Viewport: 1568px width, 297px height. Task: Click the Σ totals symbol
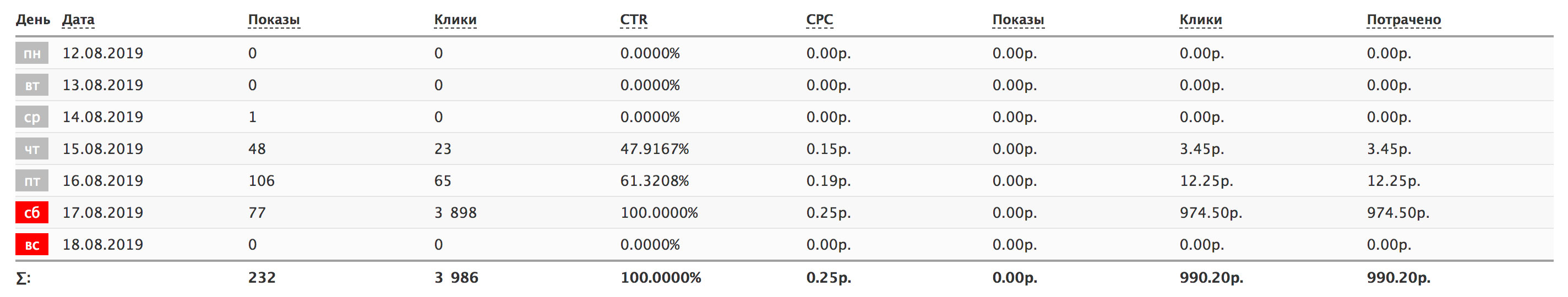[23, 278]
